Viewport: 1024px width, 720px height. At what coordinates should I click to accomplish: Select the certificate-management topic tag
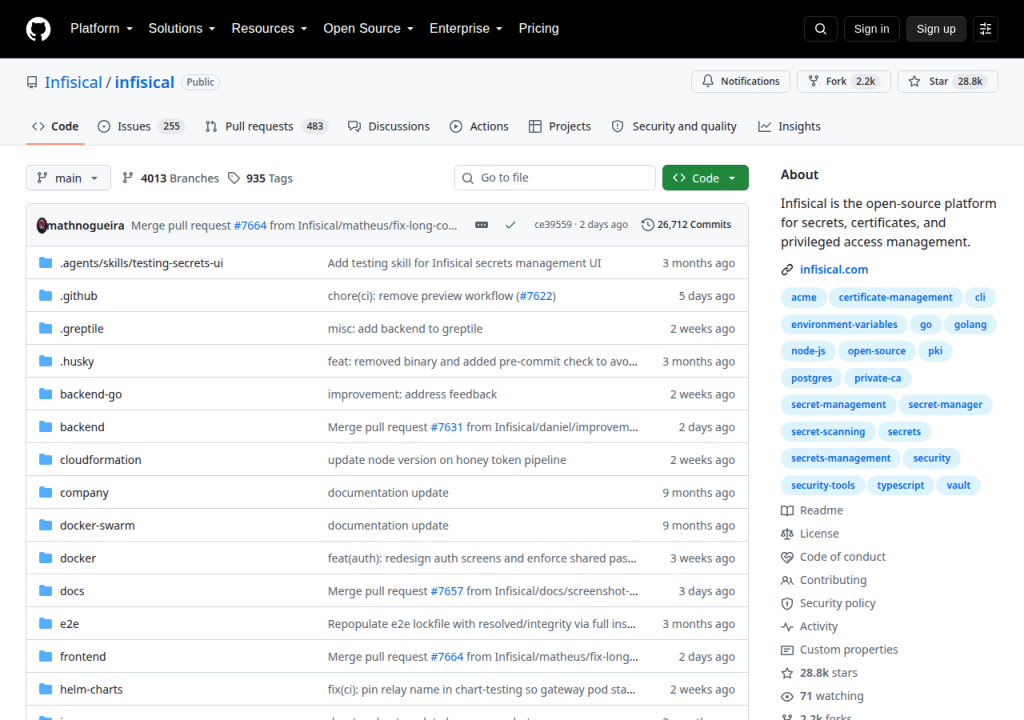[x=895, y=297]
